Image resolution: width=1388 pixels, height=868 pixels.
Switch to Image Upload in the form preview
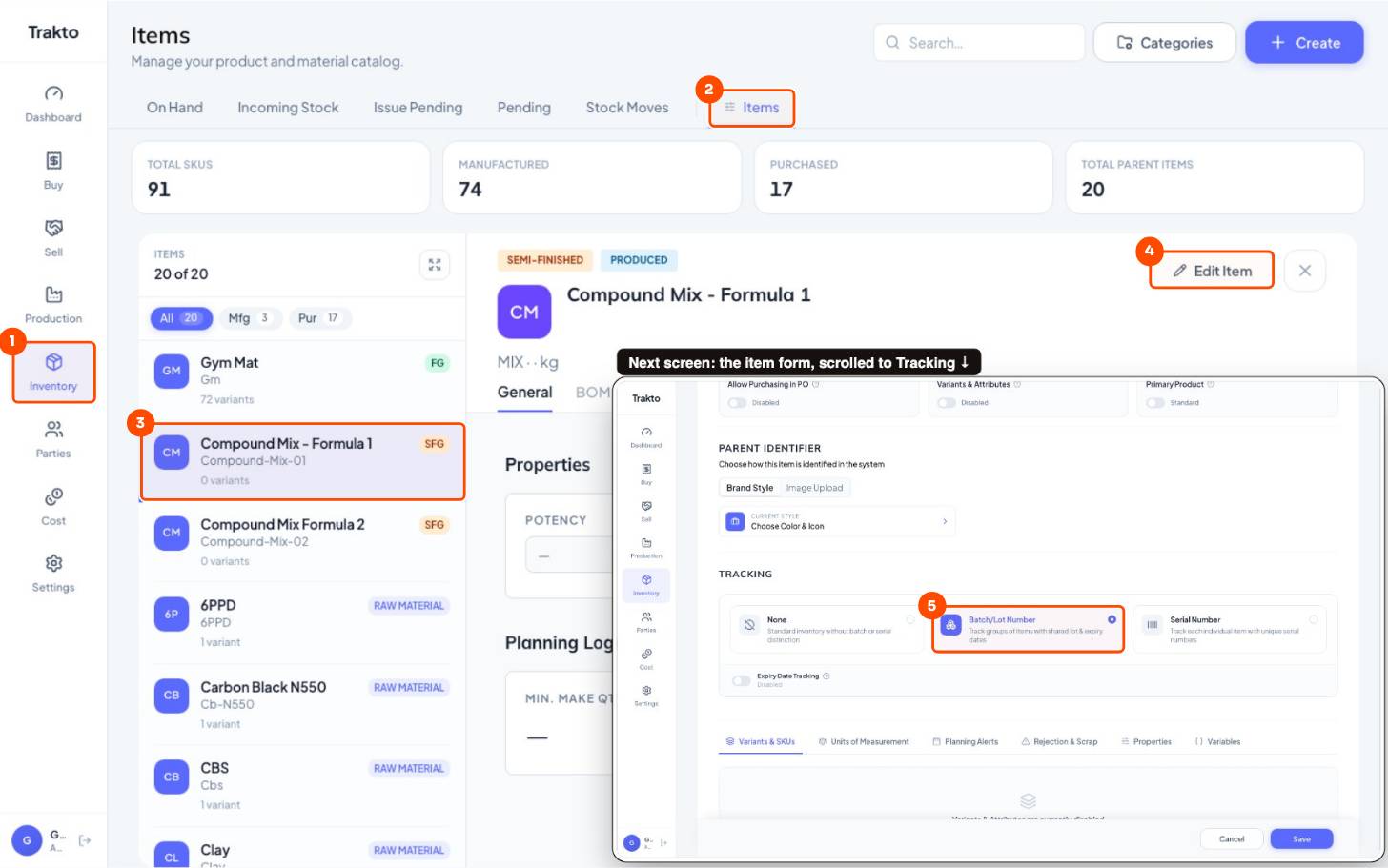point(814,488)
